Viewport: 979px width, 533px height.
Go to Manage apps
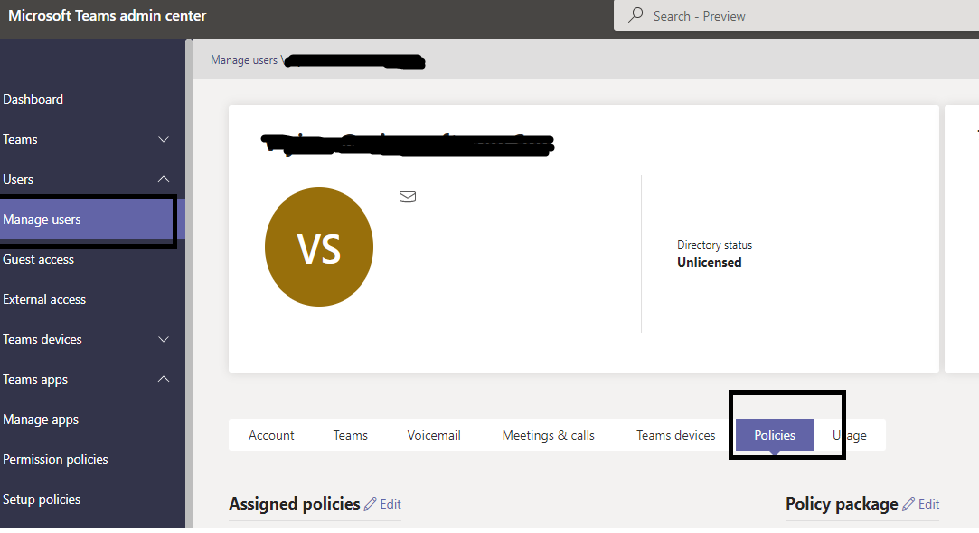pyautogui.click(x=41, y=420)
